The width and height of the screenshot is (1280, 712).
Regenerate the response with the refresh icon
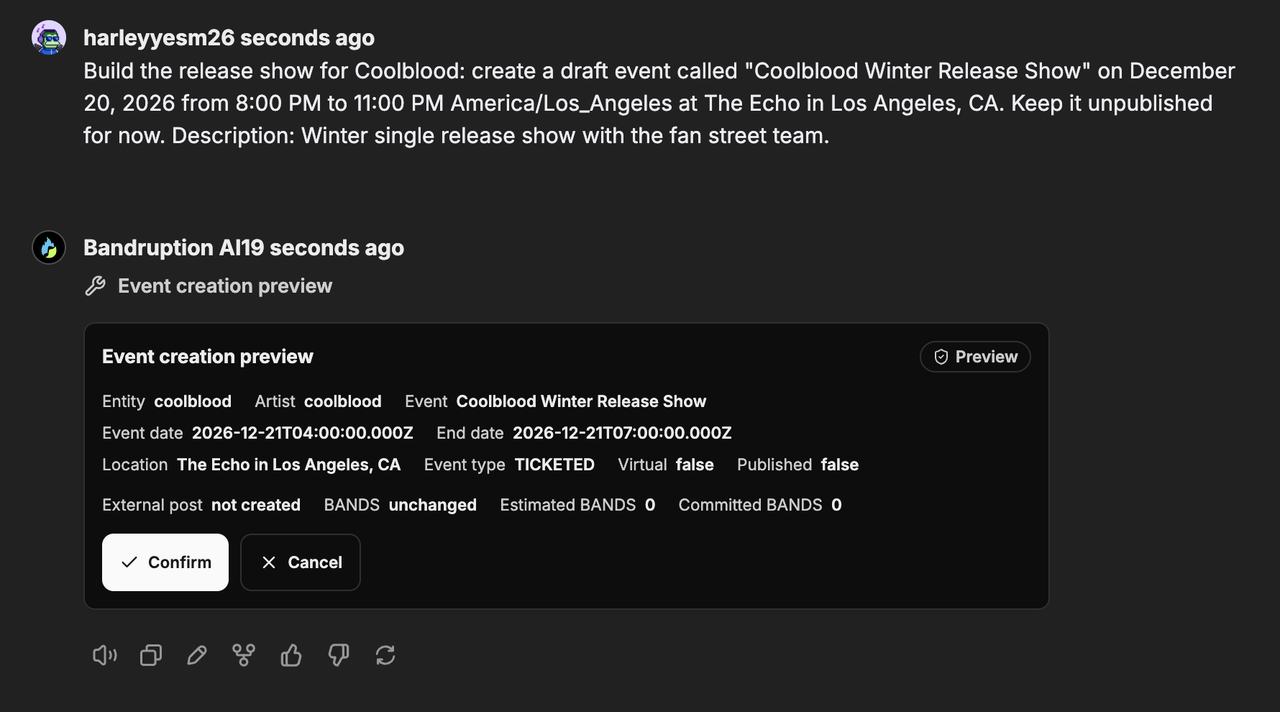click(385, 655)
